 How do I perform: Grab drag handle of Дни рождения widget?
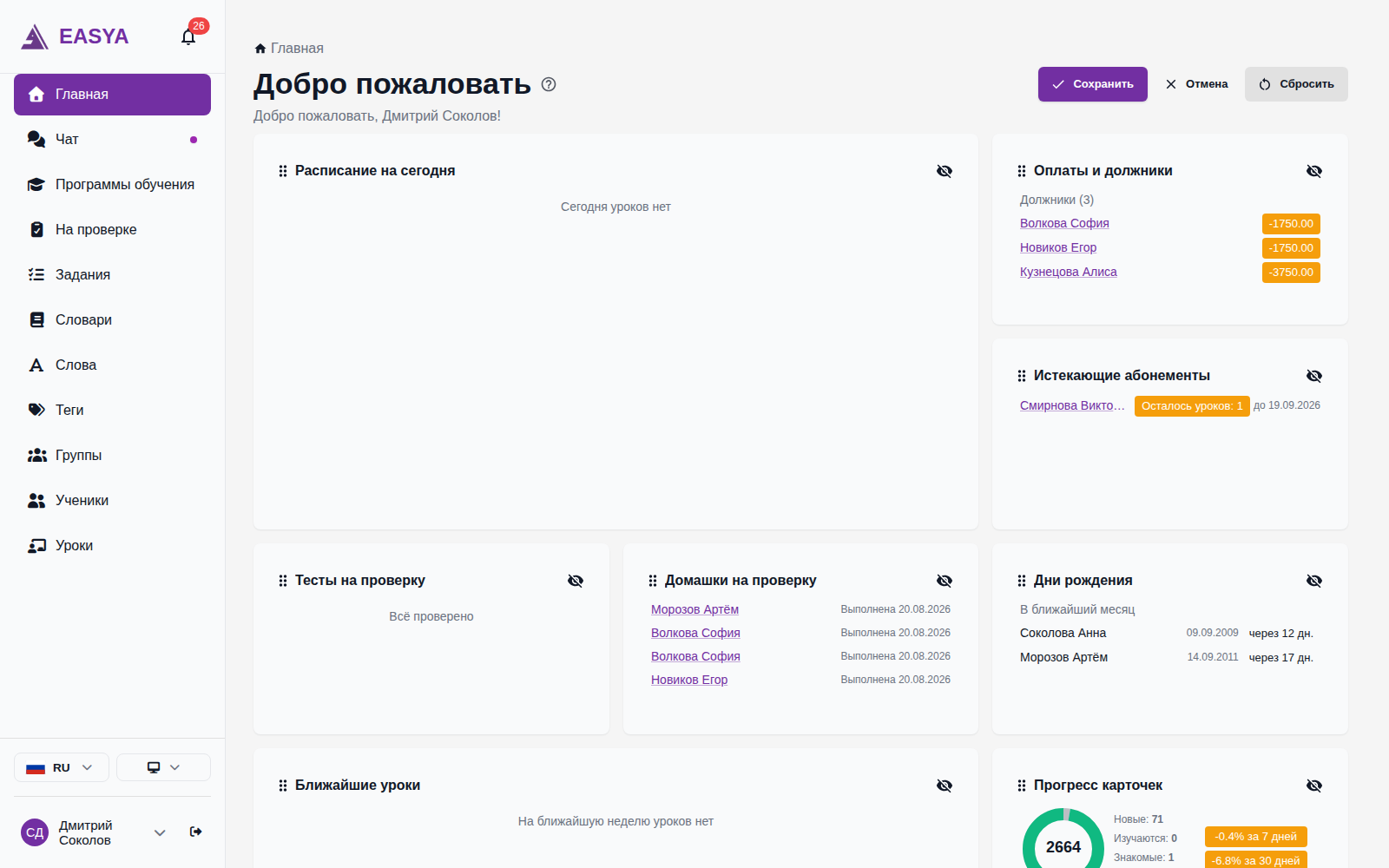[1022, 581]
